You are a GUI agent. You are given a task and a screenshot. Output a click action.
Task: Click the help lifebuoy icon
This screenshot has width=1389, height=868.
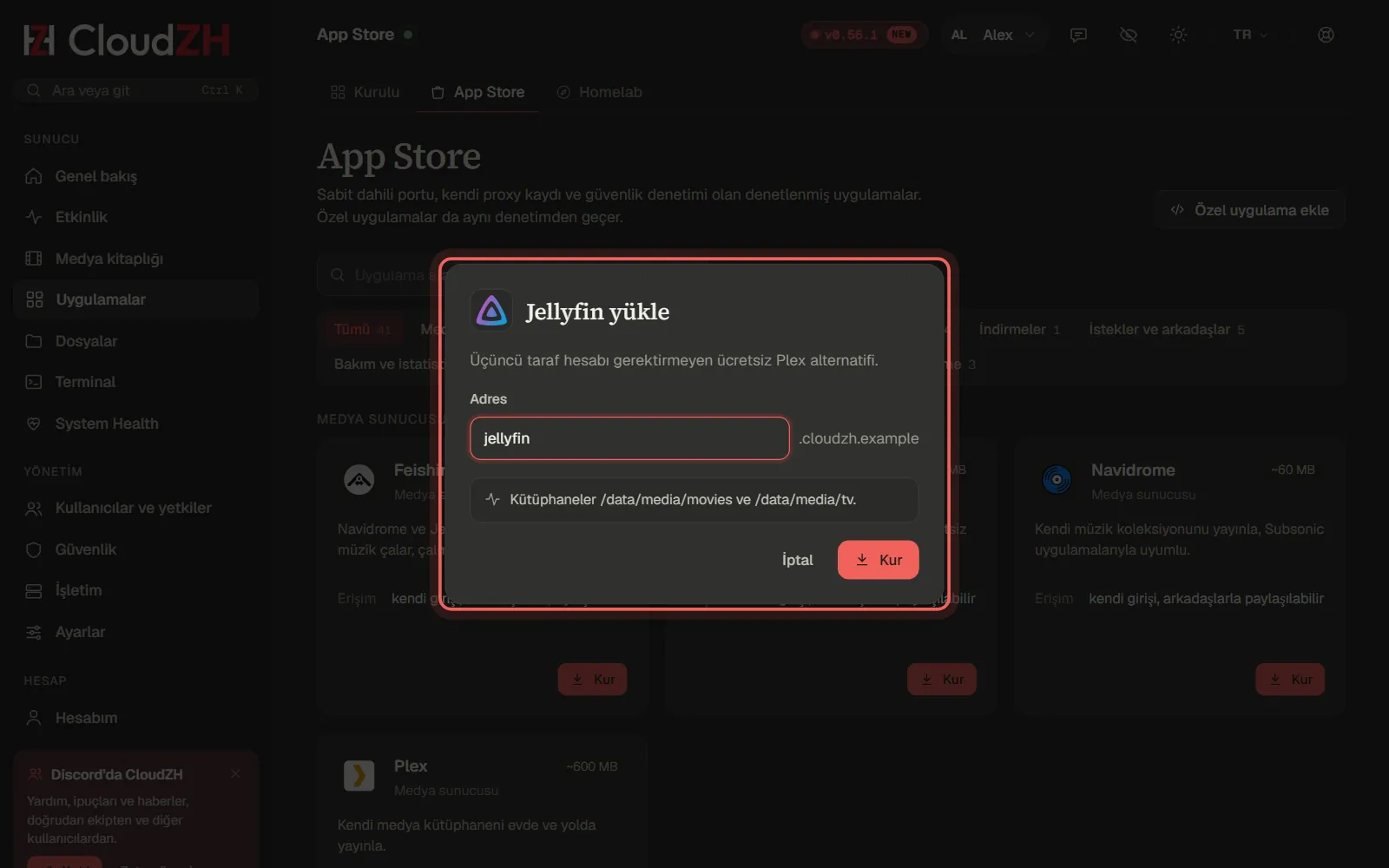[x=1326, y=35]
